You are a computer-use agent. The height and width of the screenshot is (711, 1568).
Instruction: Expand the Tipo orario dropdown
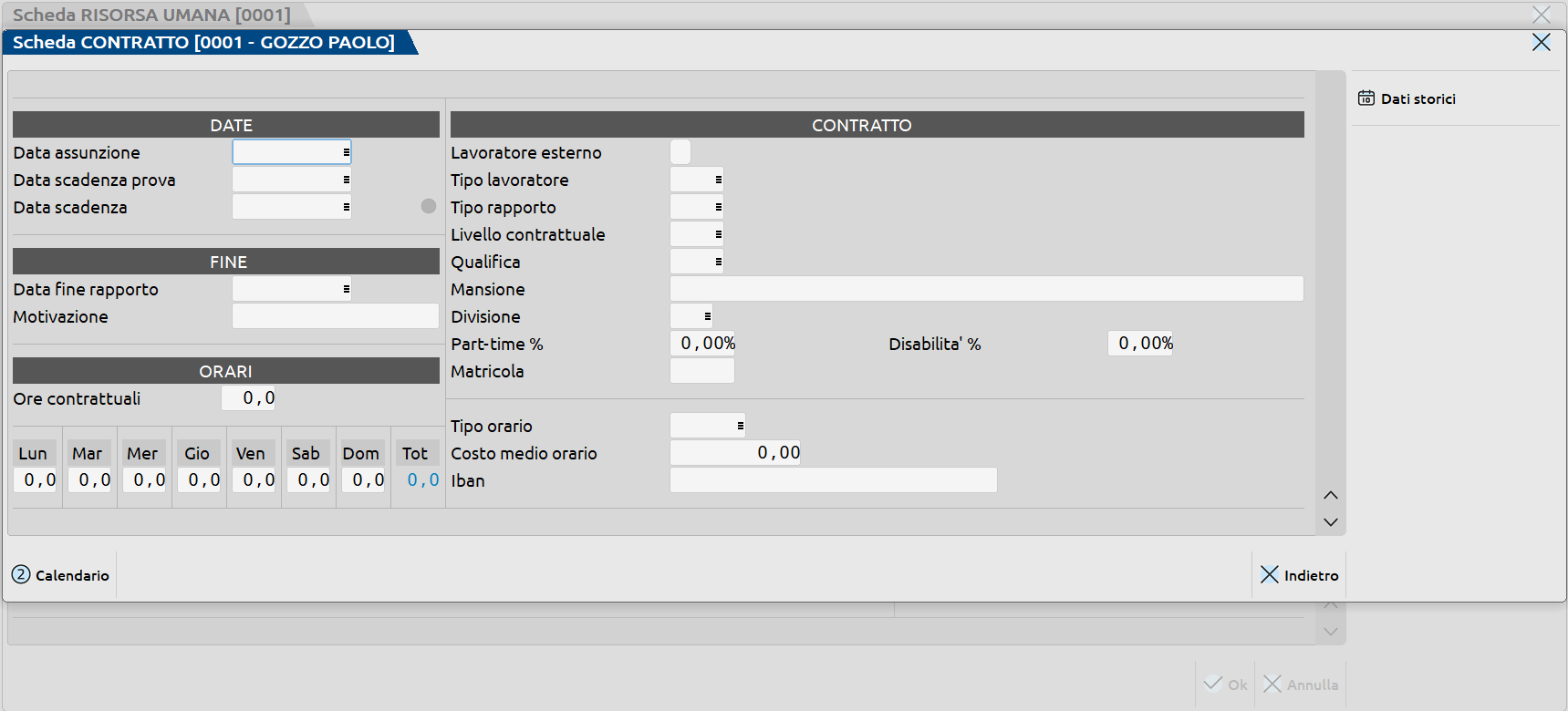point(740,426)
